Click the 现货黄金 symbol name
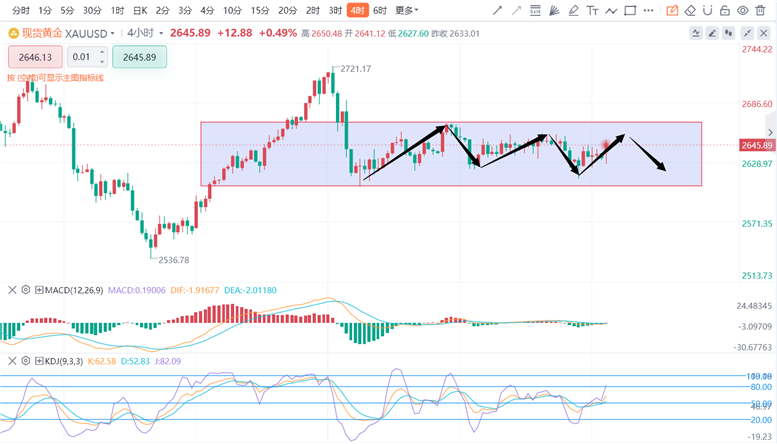The width and height of the screenshot is (777, 444). point(42,33)
